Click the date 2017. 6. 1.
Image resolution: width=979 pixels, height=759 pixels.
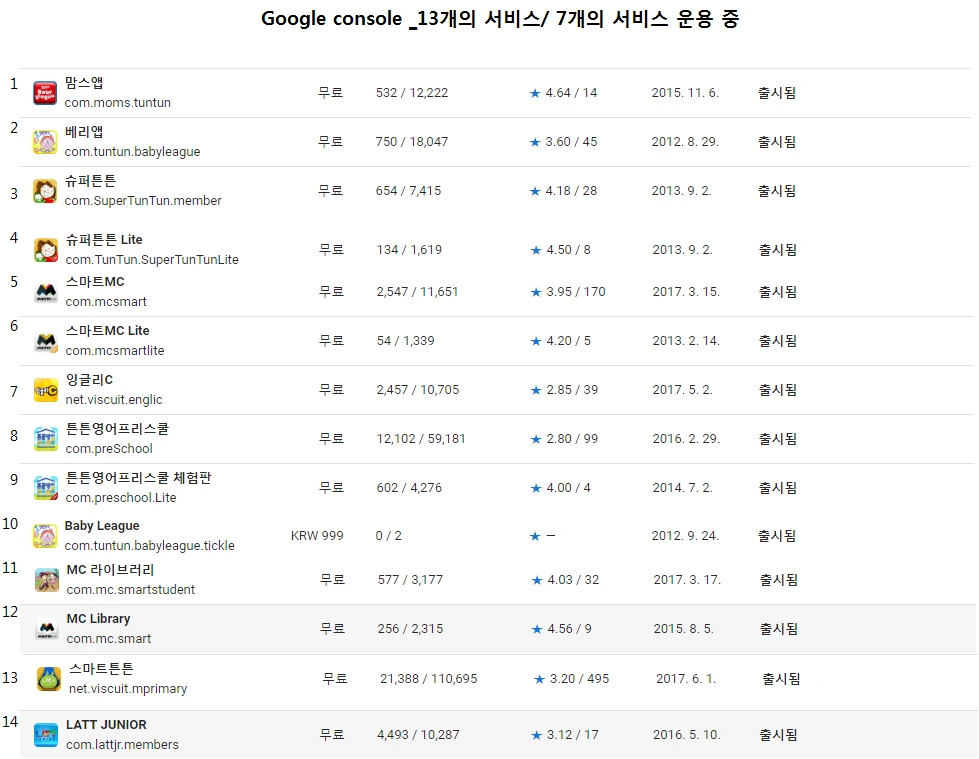click(x=686, y=679)
